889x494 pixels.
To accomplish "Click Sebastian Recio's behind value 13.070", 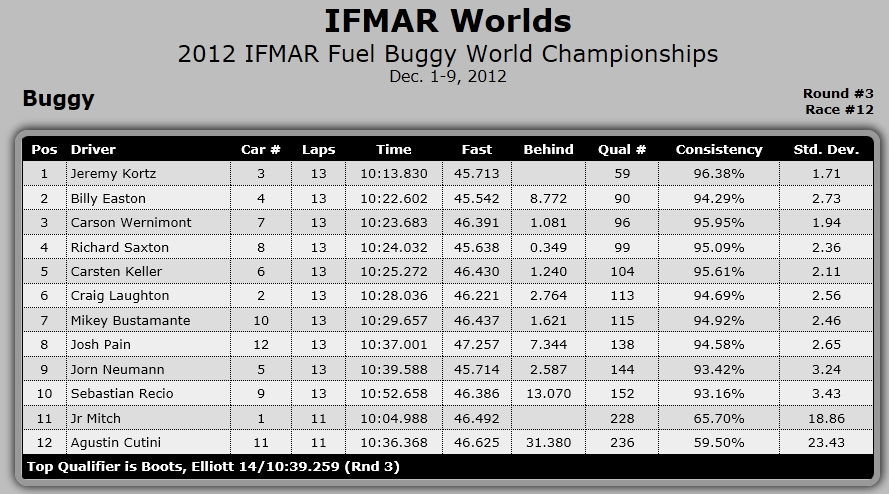I will pyautogui.click(x=548, y=394).
